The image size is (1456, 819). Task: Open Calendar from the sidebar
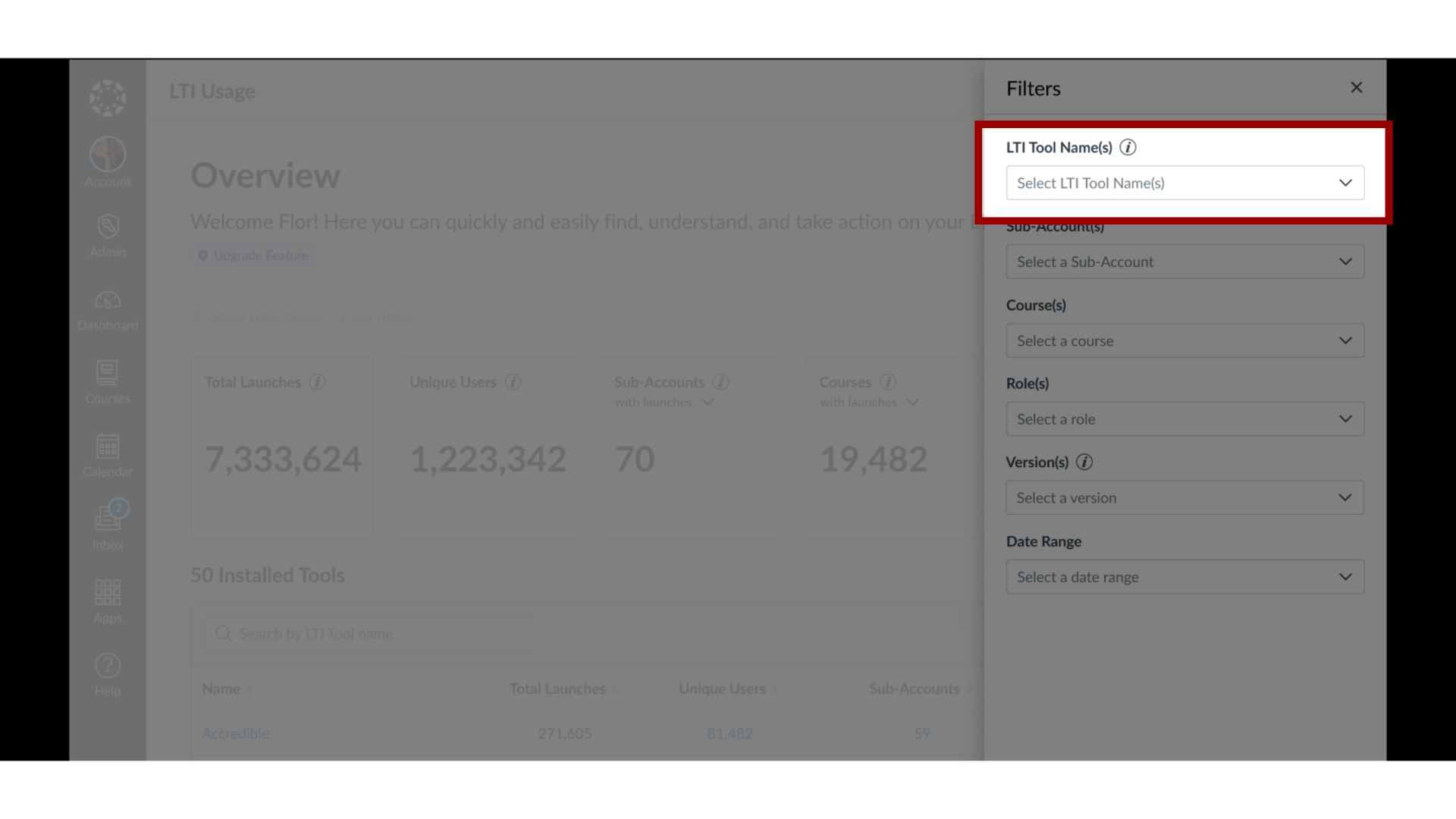point(108,455)
